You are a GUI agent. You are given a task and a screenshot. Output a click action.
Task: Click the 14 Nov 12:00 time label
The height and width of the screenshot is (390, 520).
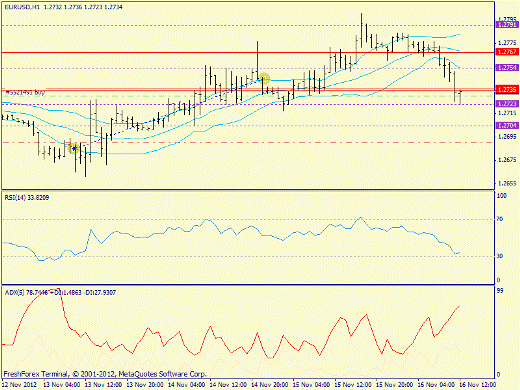tap(228, 385)
